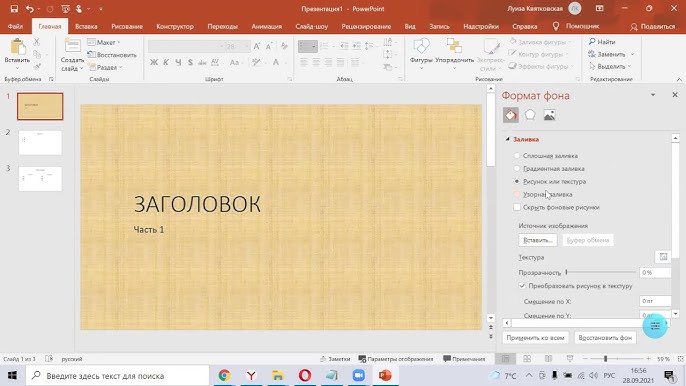The image size is (686, 386).
Task: Select Сплошная заливка radio button
Action: coord(517,156)
